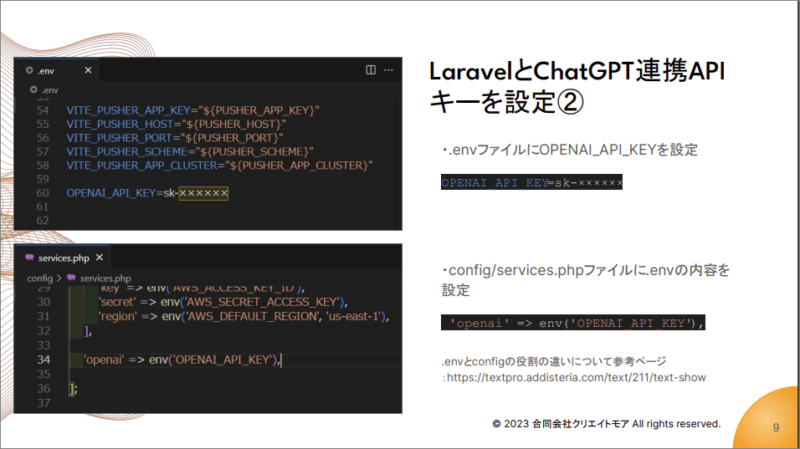Select the highlighted ×××××× key value
This screenshot has width=800, height=449.
coord(204,193)
